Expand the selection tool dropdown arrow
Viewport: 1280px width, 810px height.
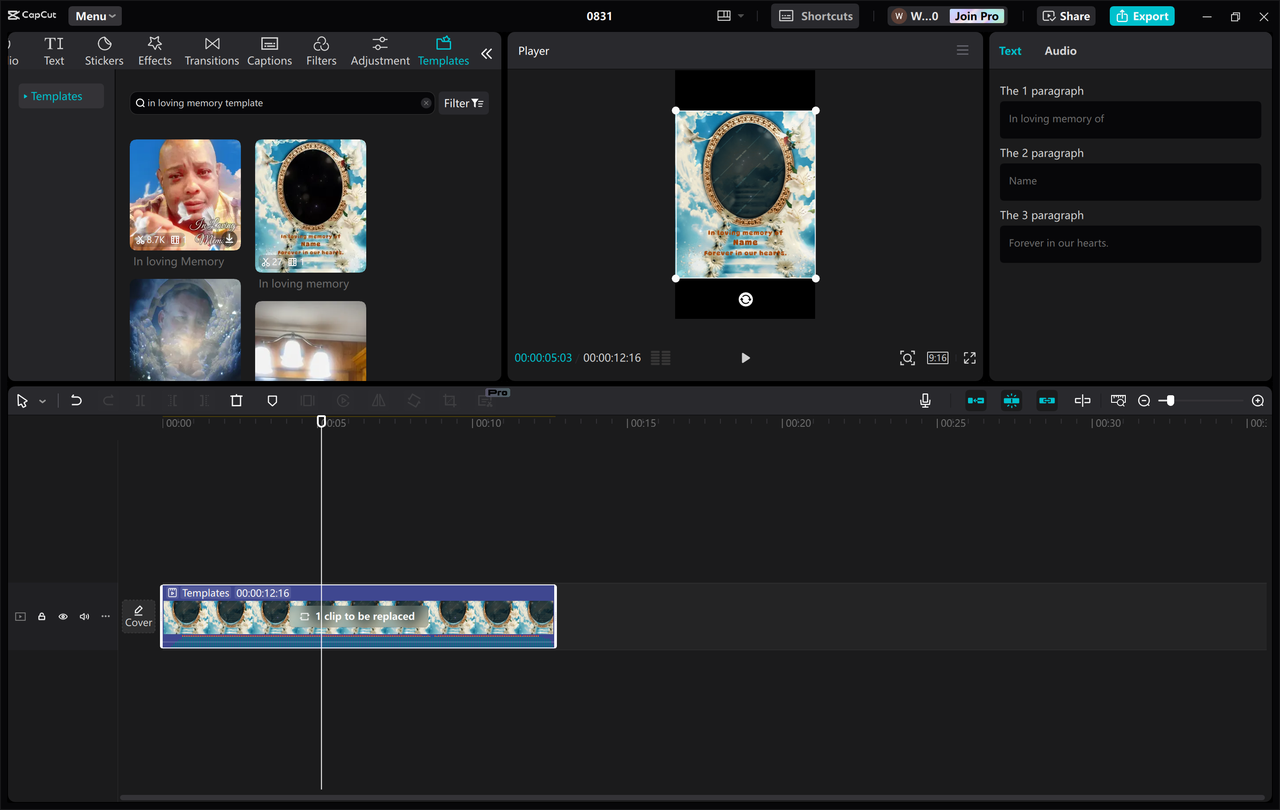point(42,400)
